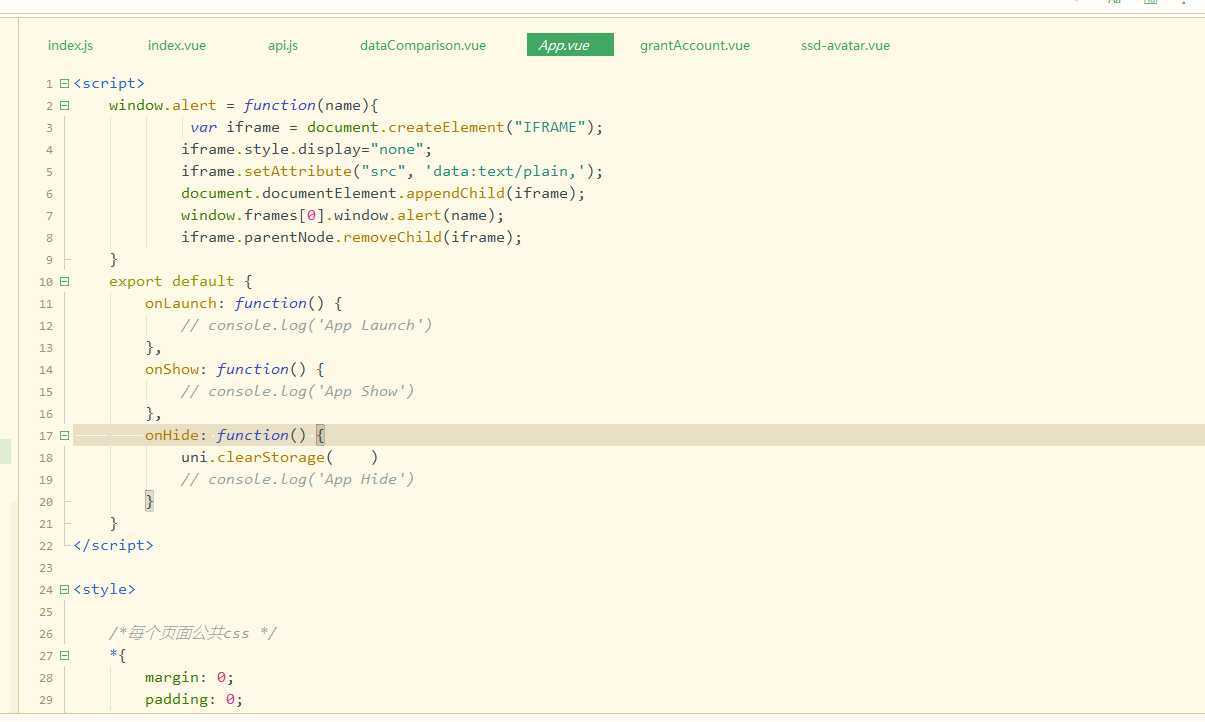Image resolution: width=1205 pixels, height=722 pixels.
Task: Click the clearStorage method call
Action: [x=271, y=457]
